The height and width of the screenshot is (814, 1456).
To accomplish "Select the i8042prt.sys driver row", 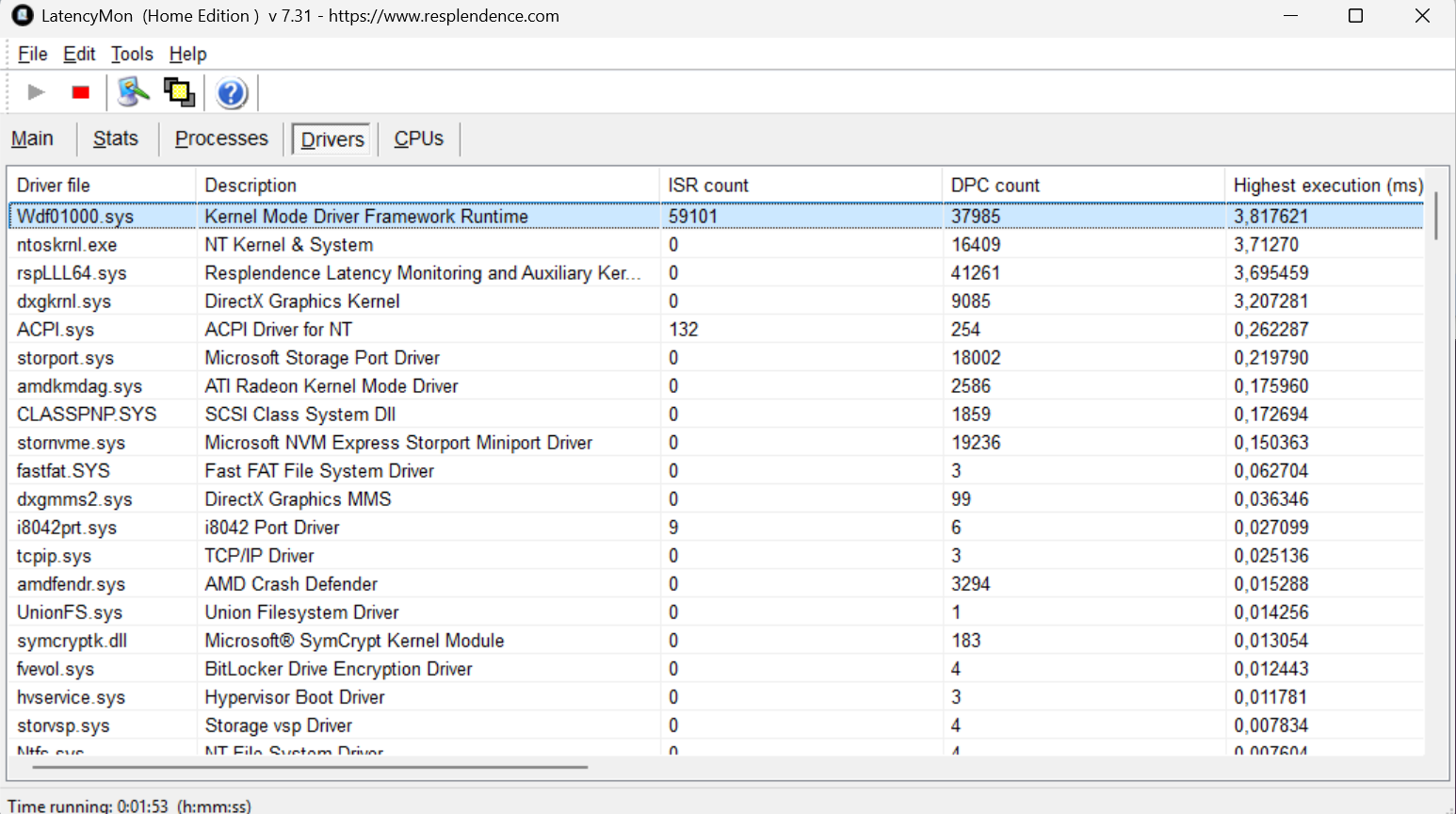I will (x=716, y=528).
